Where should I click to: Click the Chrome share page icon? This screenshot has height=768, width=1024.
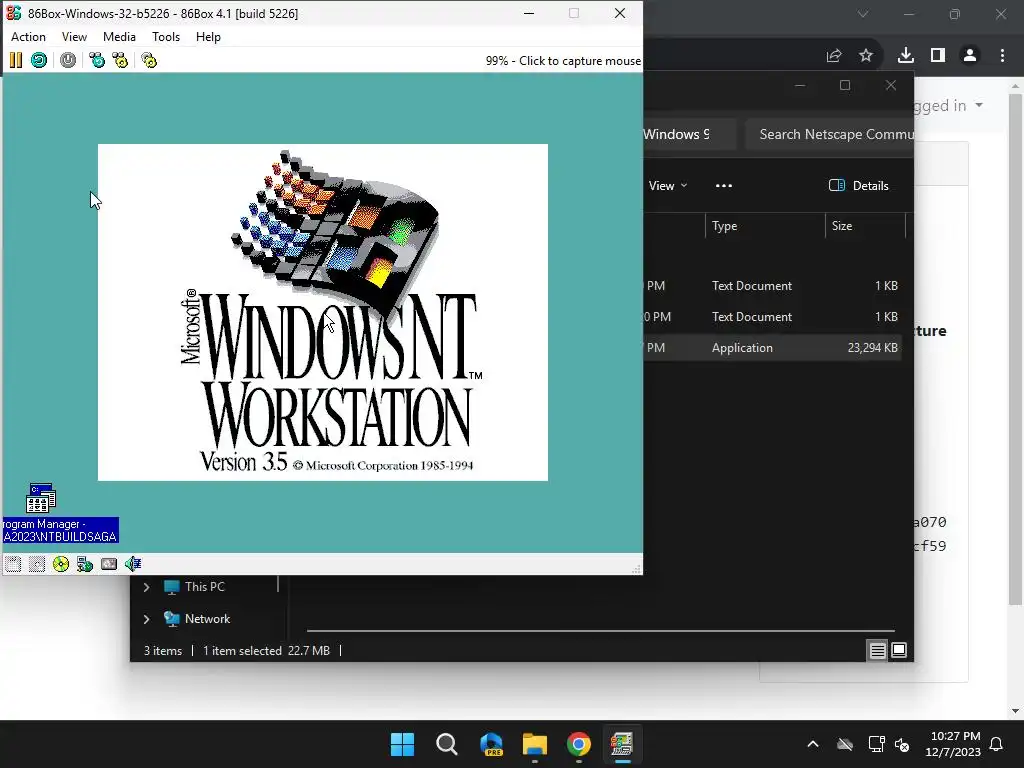pos(834,56)
